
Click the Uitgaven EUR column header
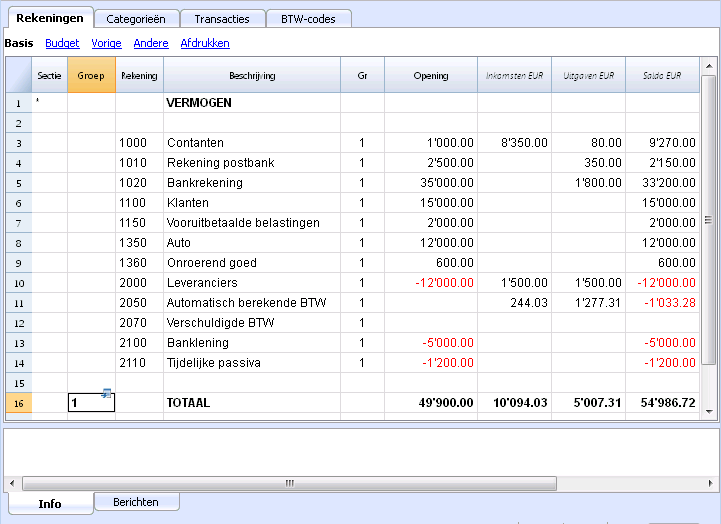coord(589,75)
